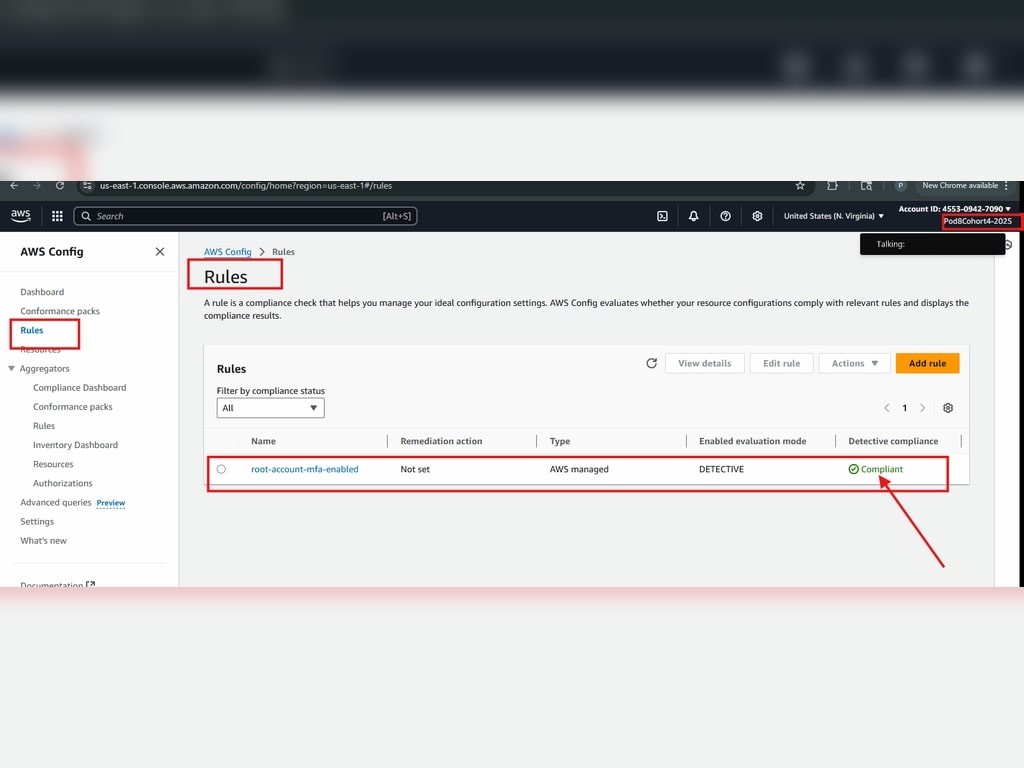Sort by the Type column header

coord(560,441)
